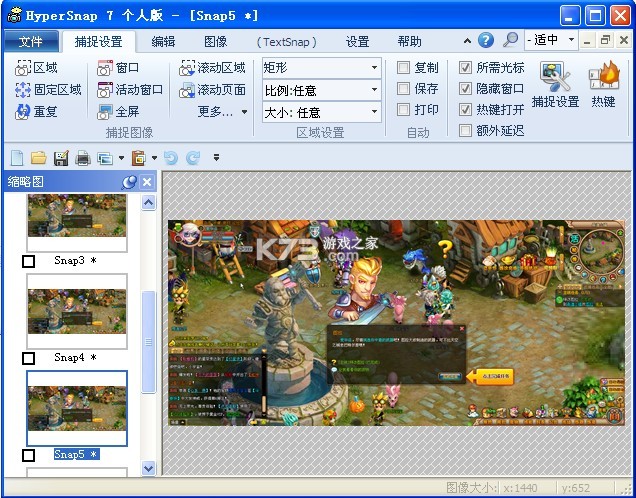Switch to the 捕捉设置 tab
The width and height of the screenshot is (636, 498).
pyautogui.click(x=99, y=41)
